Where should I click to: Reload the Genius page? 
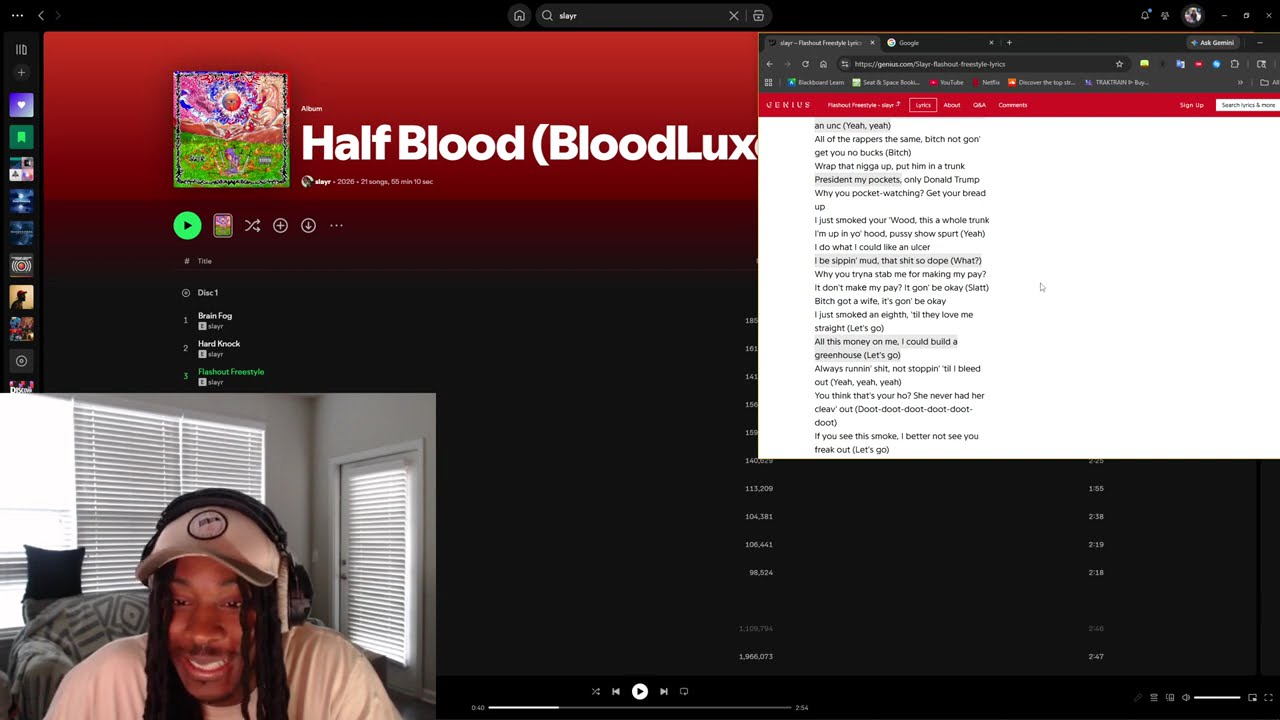(x=805, y=64)
